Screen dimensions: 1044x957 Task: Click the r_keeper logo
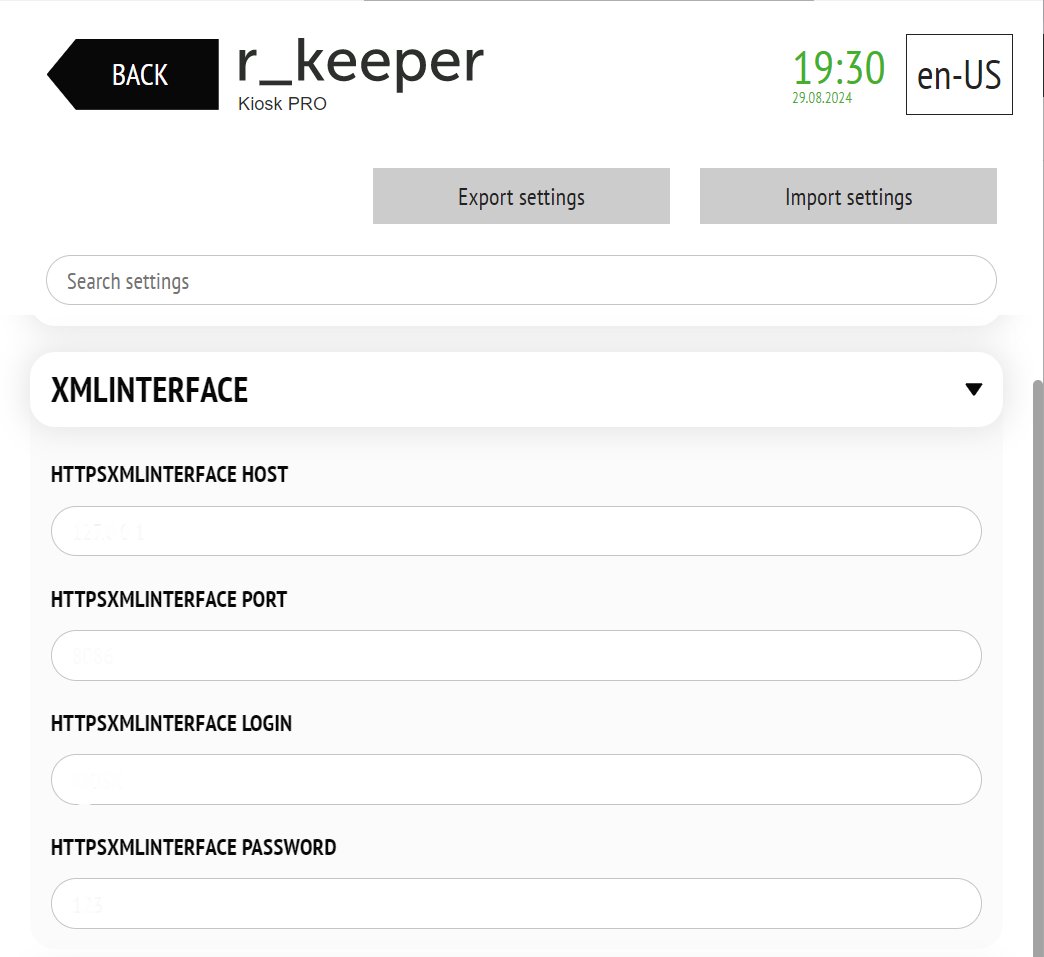pyautogui.click(x=360, y=63)
